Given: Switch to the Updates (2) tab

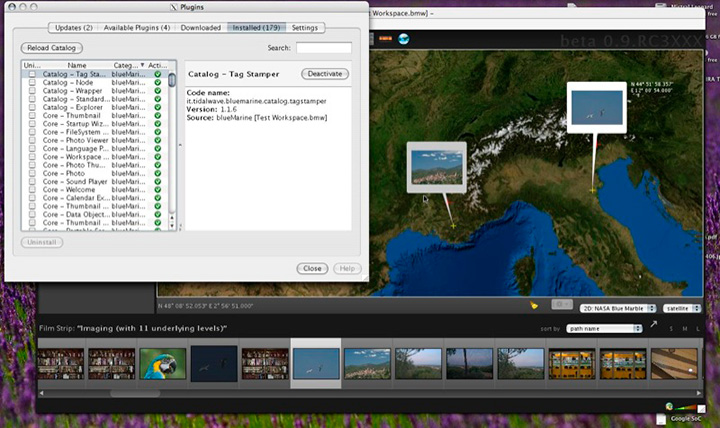Looking at the screenshot, I should pos(73,28).
